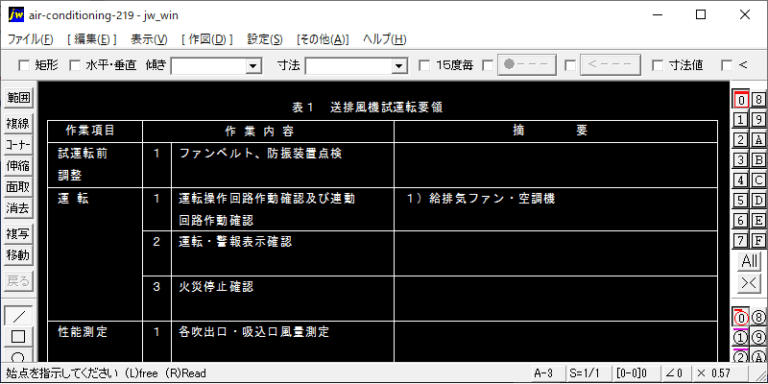Click the All layers button
Image resolution: width=768 pixels, height=384 pixels.
(750, 261)
